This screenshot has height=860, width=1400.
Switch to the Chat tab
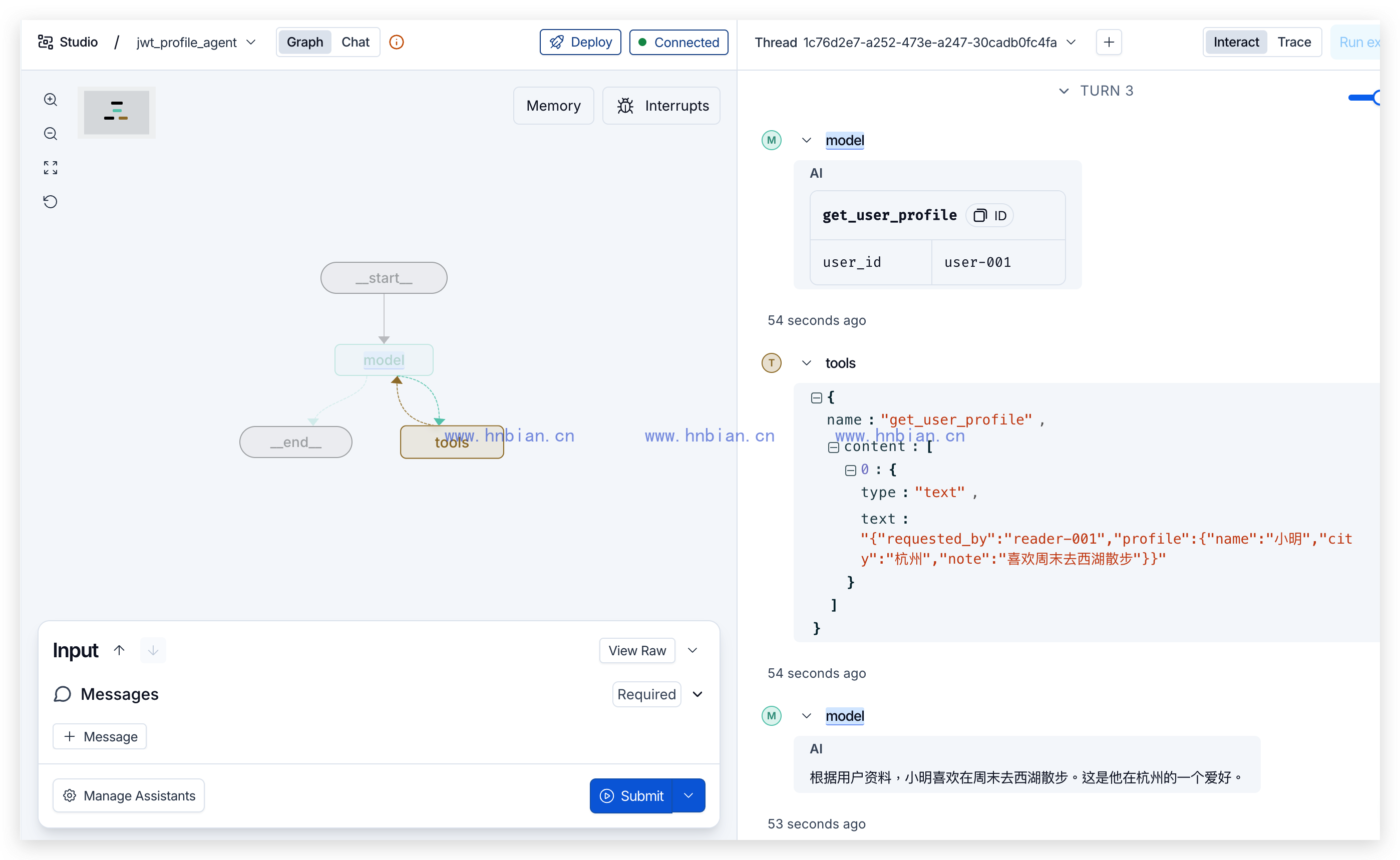355,42
